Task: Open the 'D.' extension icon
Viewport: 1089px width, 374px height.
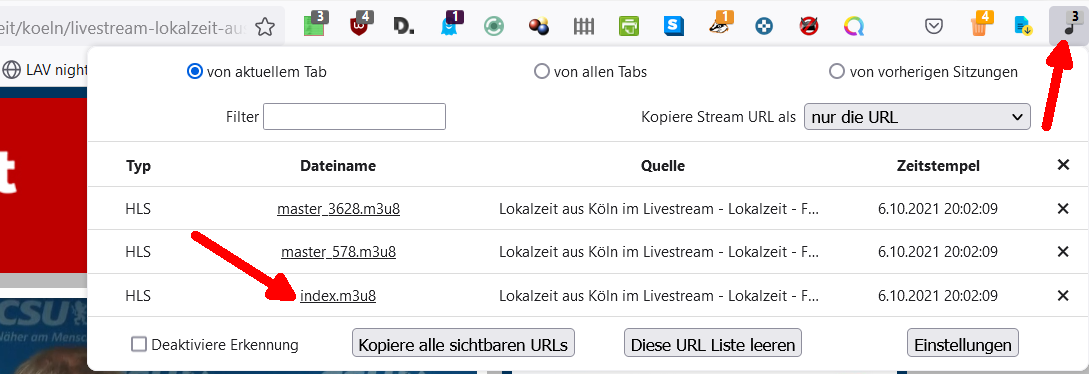Action: click(x=404, y=26)
